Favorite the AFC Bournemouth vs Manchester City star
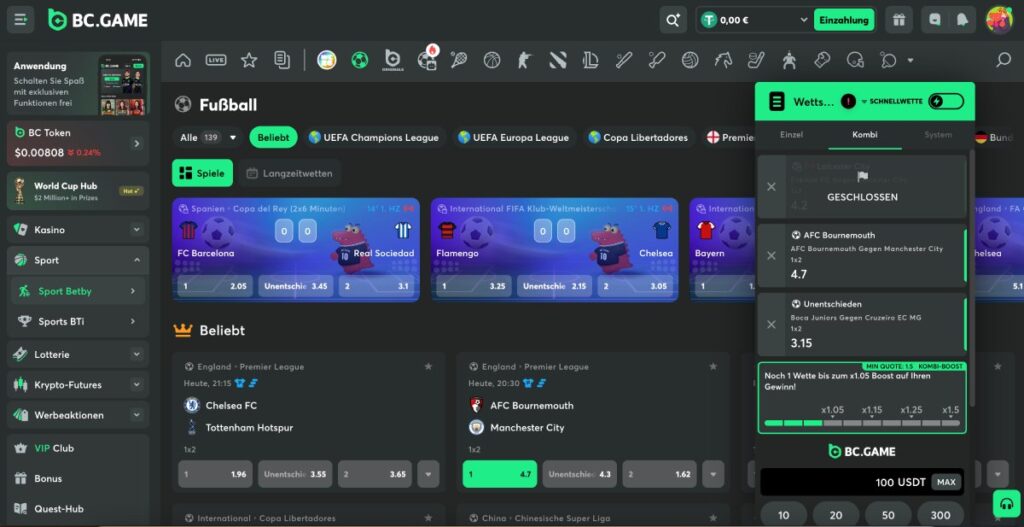1024x527 pixels. [x=712, y=366]
